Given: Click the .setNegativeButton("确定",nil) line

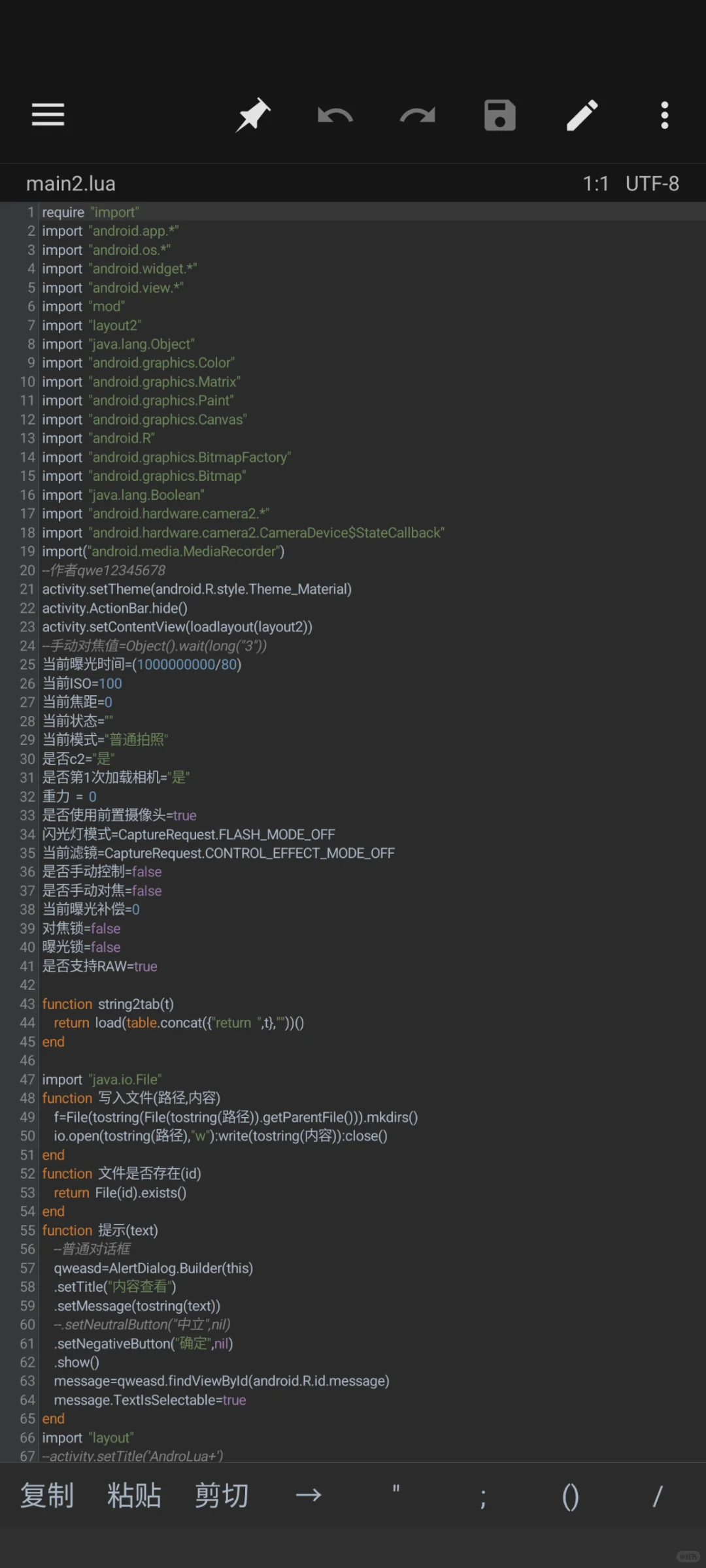Looking at the screenshot, I should coord(144,1343).
